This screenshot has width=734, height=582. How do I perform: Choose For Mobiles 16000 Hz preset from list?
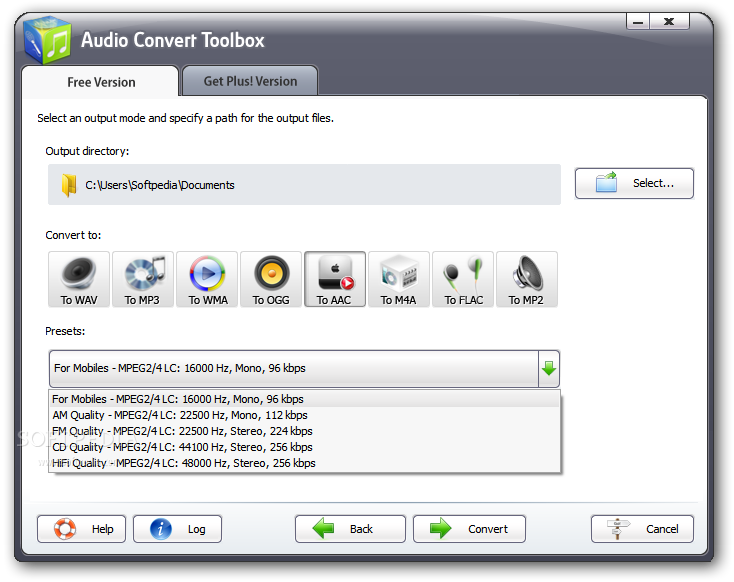tap(304, 399)
